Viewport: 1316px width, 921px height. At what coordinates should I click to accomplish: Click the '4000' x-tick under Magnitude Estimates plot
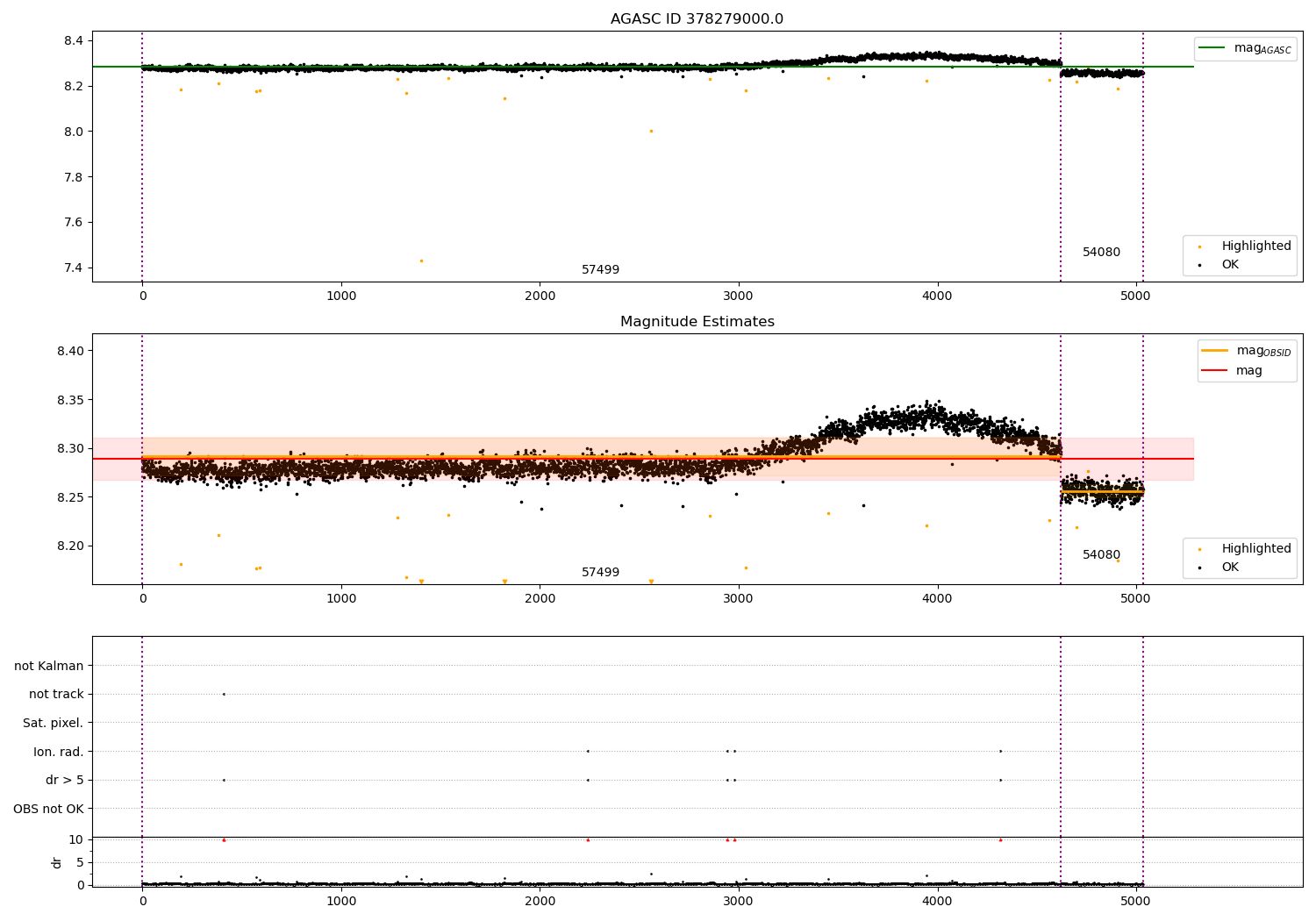tap(937, 599)
